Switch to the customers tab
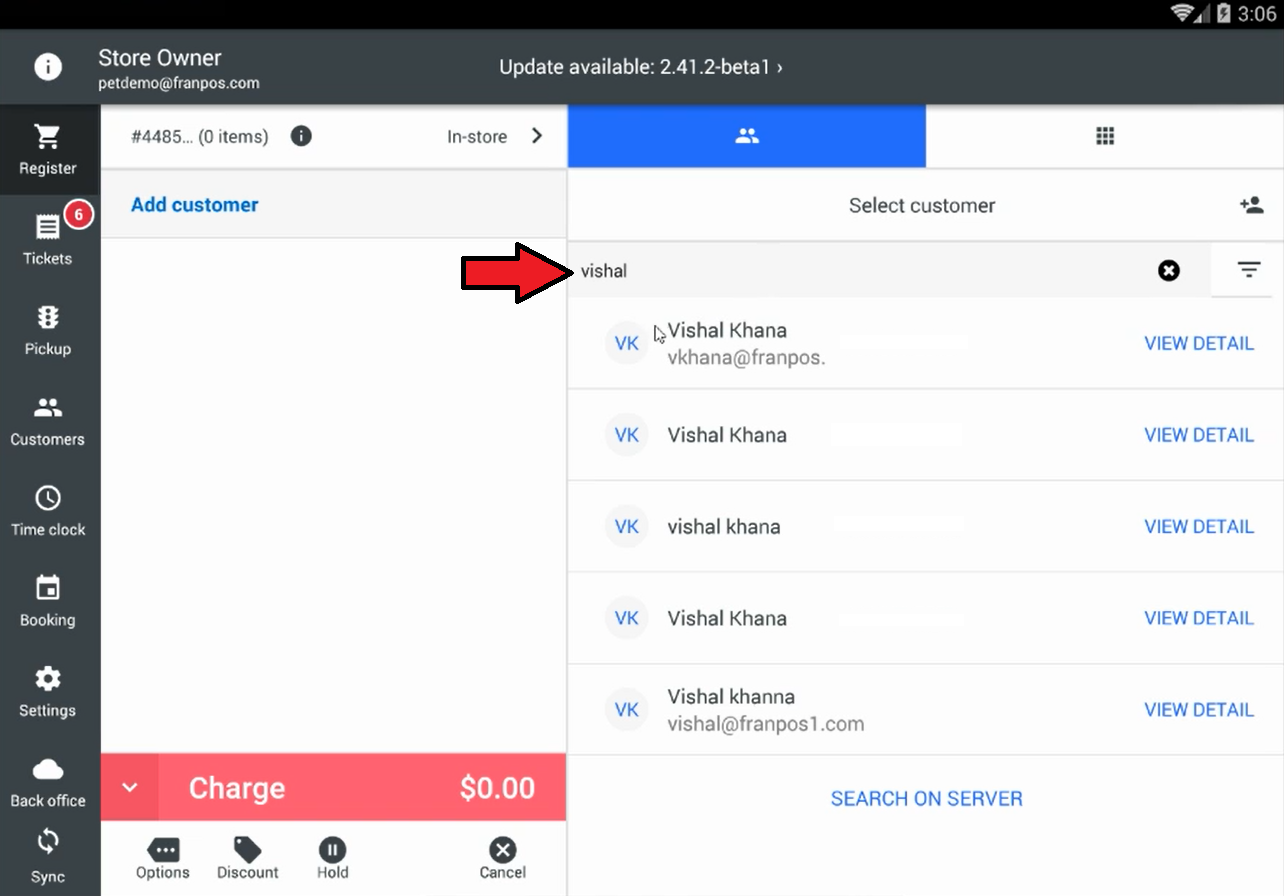1284x896 pixels. (747, 136)
